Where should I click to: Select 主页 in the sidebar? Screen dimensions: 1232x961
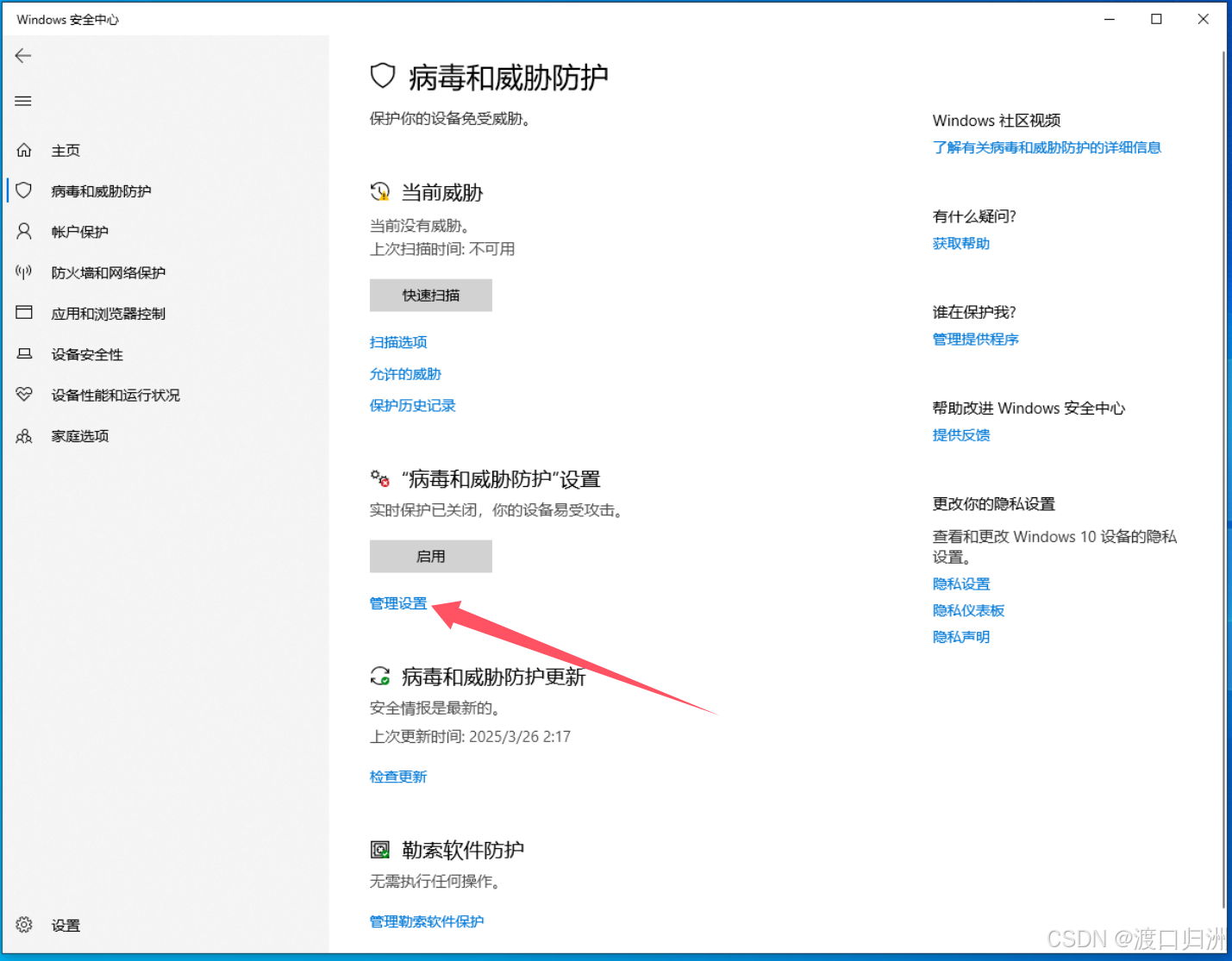[66, 151]
